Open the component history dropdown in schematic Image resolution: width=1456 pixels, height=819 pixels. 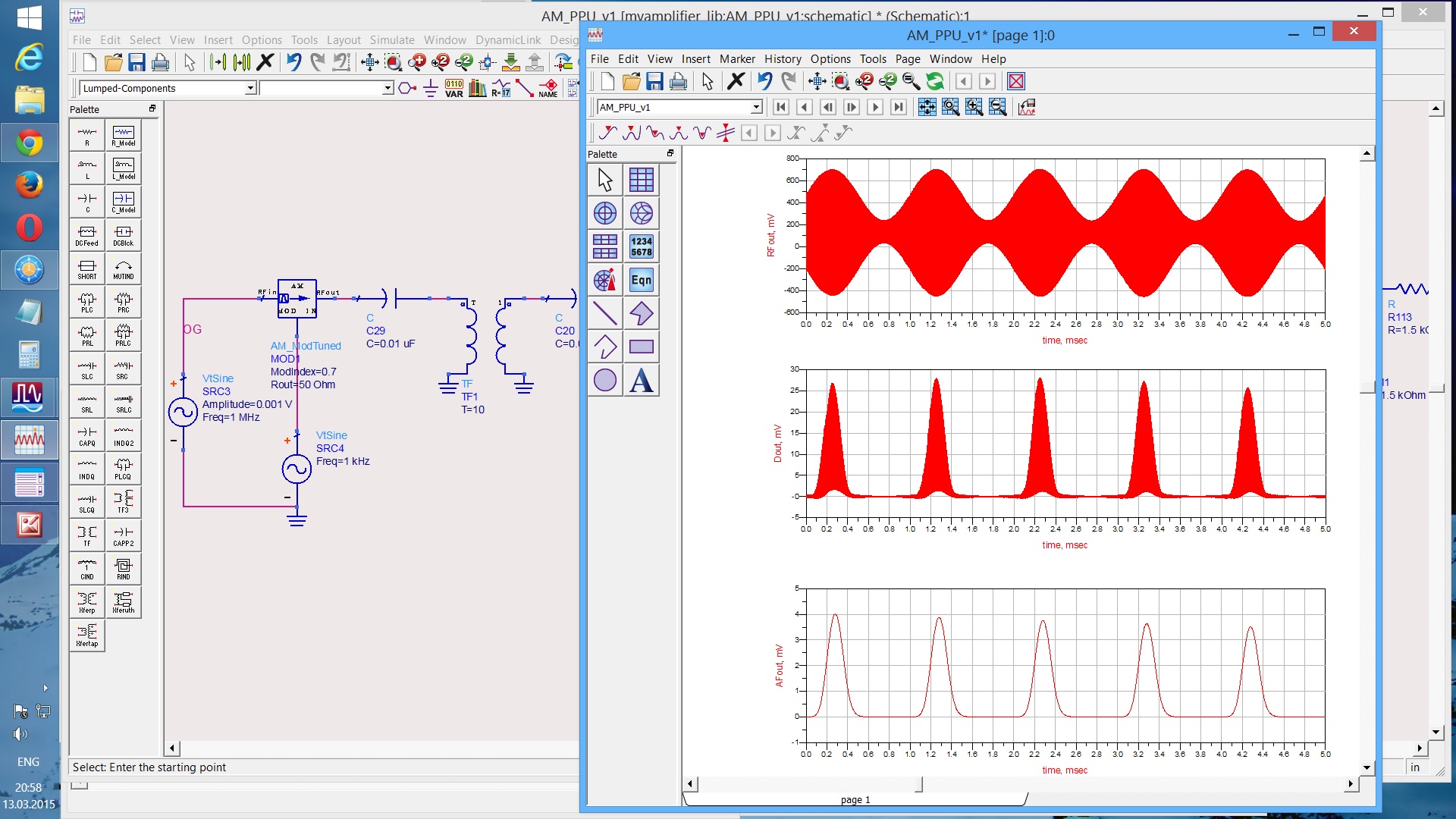[388, 88]
